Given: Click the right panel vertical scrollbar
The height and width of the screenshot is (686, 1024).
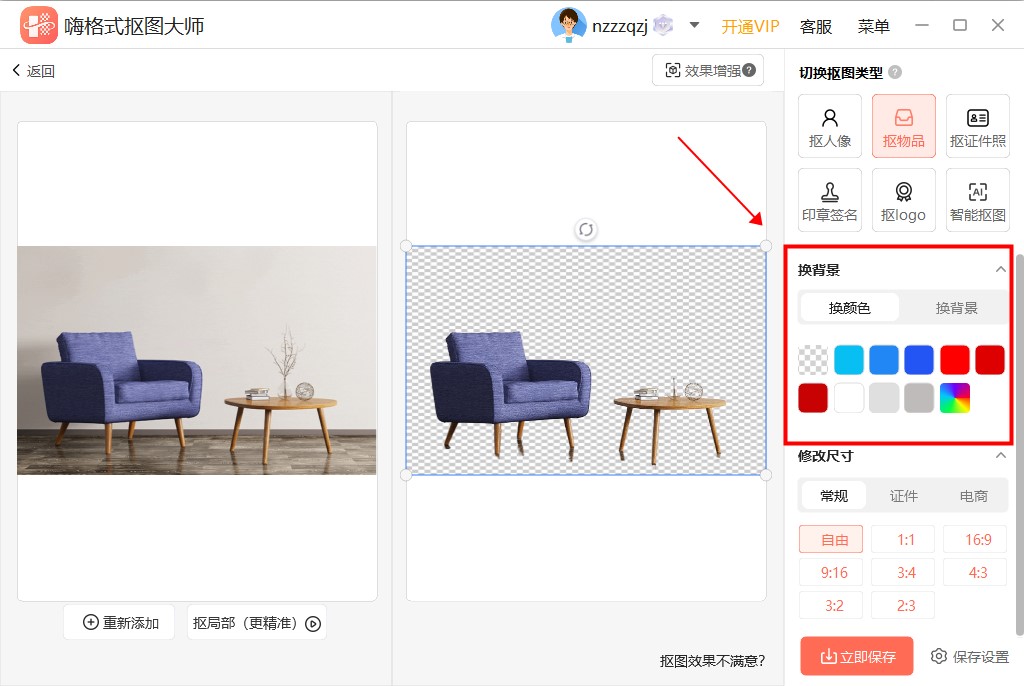Looking at the screenshot, I should click(x=1019, y=444).
